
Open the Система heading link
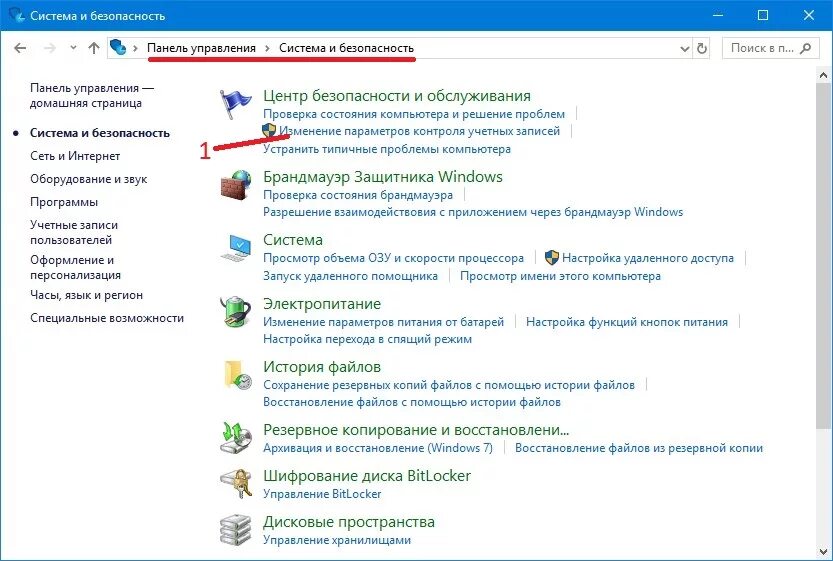[x=293, y=240]
